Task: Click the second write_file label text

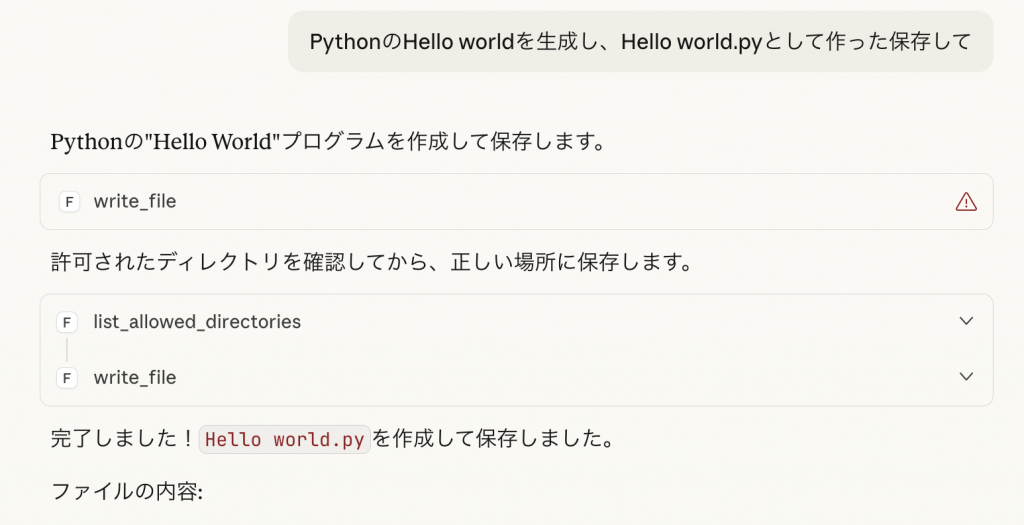Action: point(135,378)
